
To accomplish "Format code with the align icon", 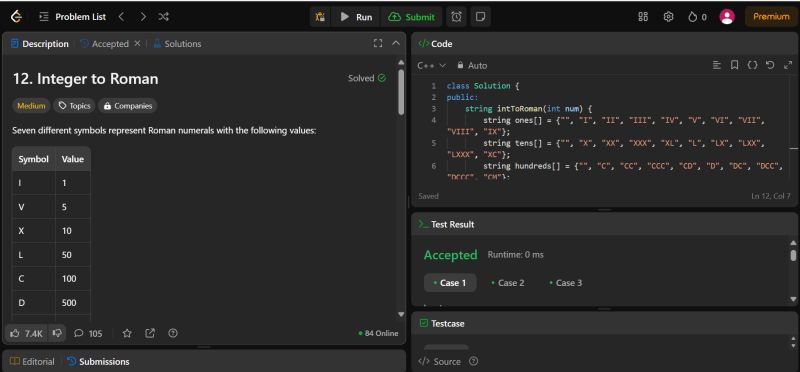I will pyautogui.click(x=717, y=65).
